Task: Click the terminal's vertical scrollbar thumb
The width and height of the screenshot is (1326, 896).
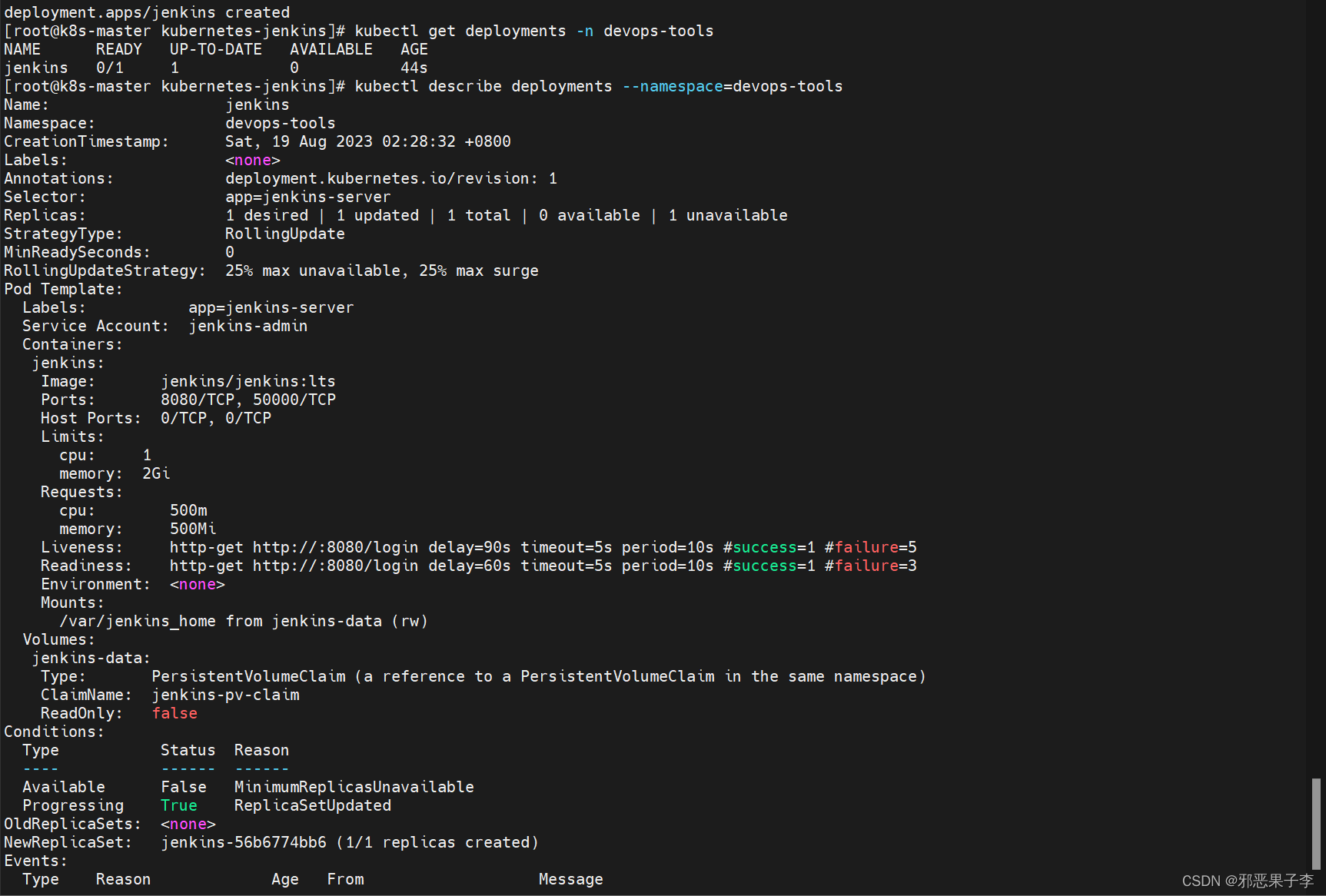Action: 1316,823
